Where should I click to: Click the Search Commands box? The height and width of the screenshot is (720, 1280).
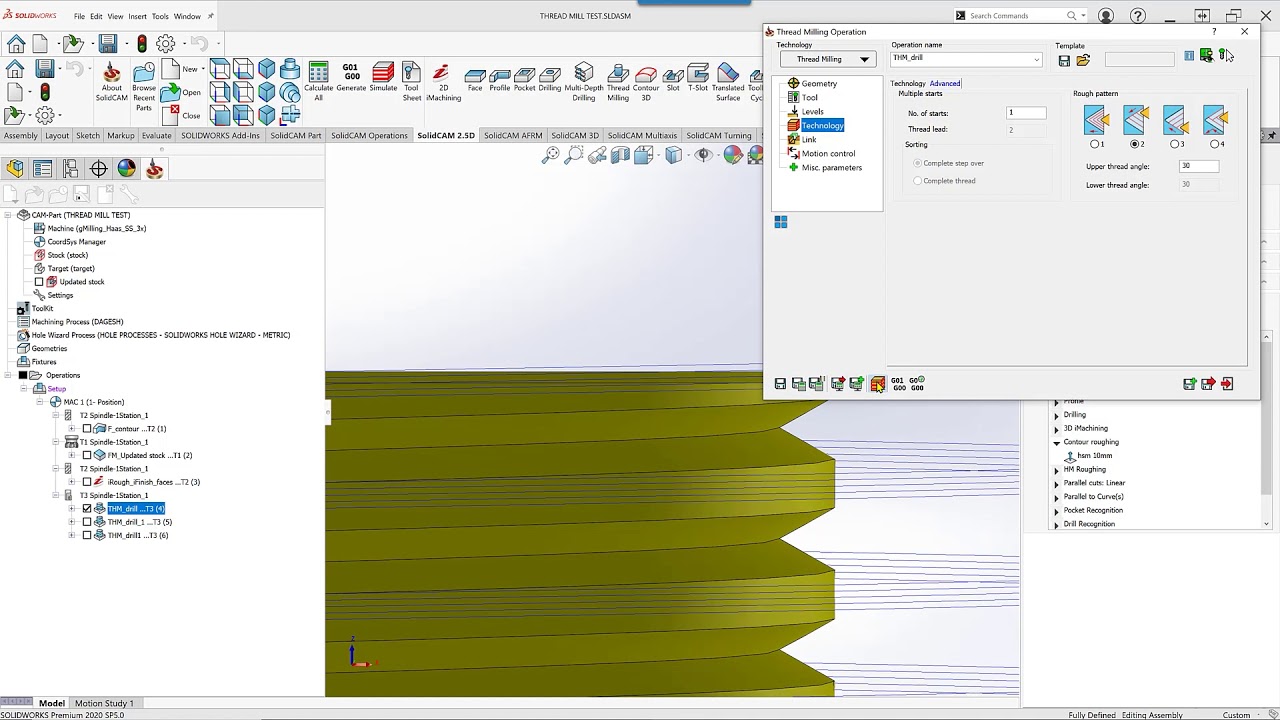[x=1015, y=16]
